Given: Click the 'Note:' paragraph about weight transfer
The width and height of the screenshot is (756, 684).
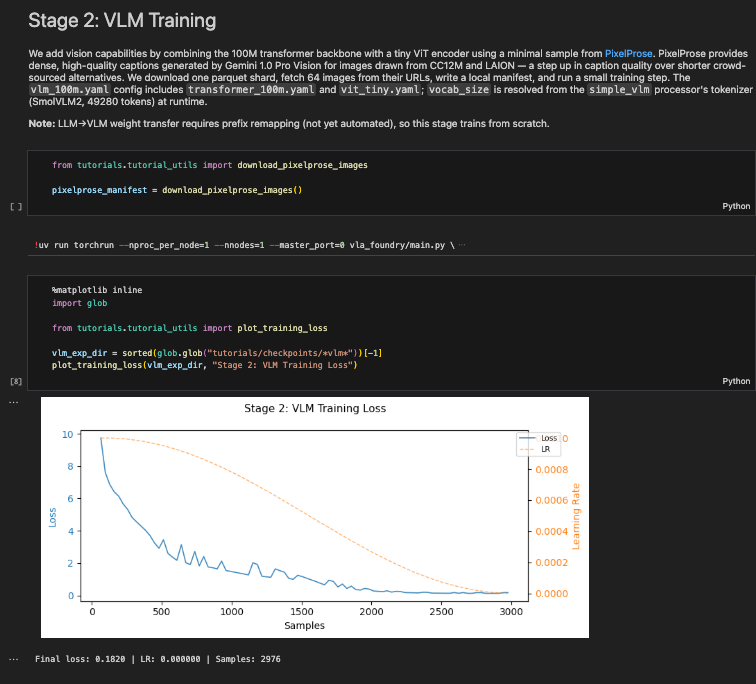Looking at the screenshot, I should [289, 123].
